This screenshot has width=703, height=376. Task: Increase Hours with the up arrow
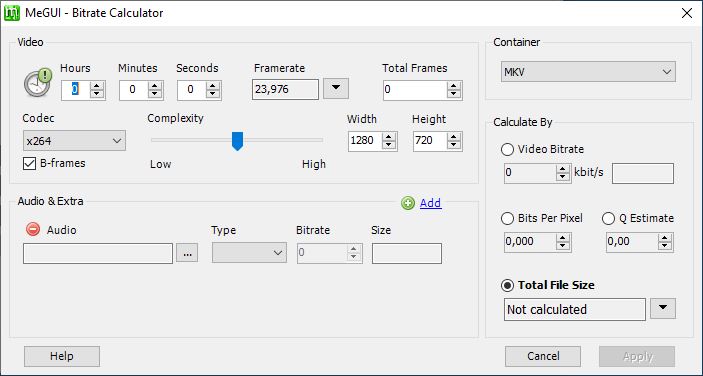(97, 85)
